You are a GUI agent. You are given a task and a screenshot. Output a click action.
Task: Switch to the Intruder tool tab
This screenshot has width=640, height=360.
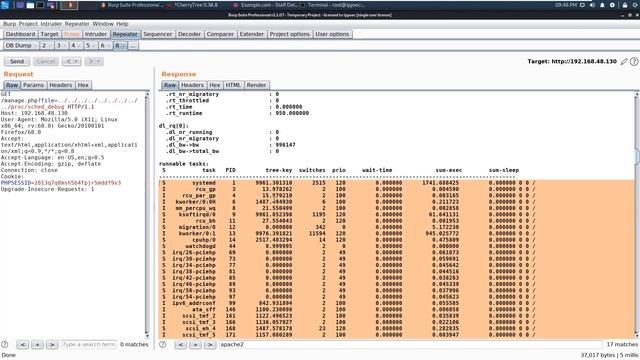pos(96,34)
